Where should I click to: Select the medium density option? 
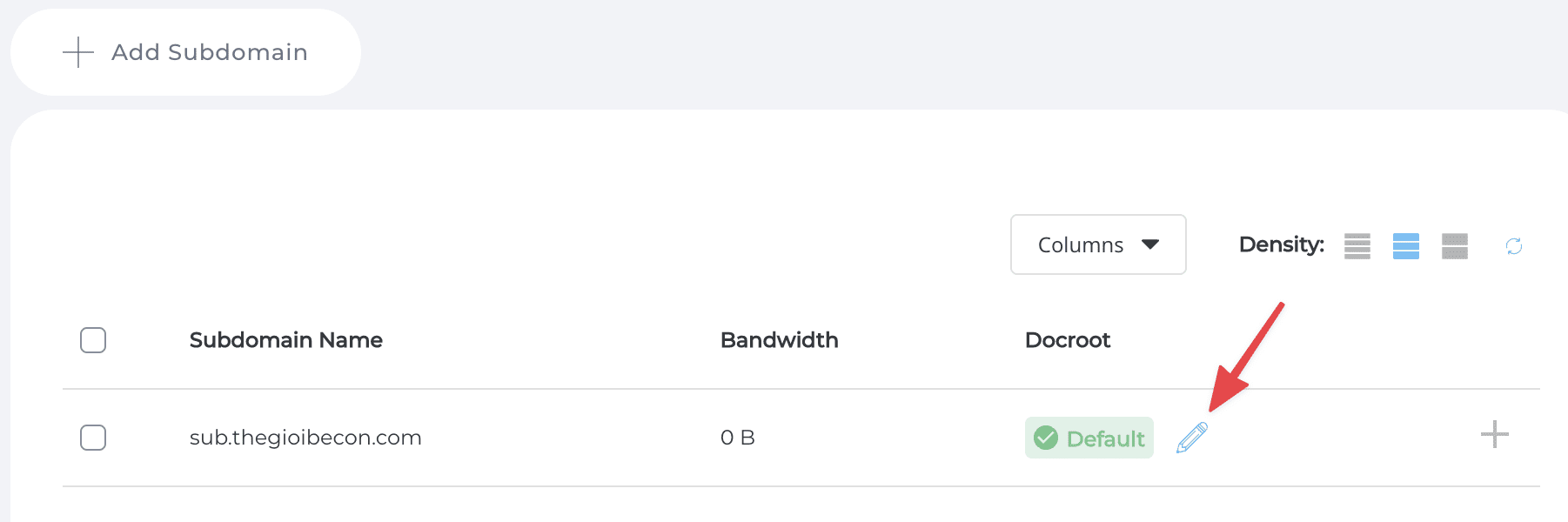(x=1405, y=246)
